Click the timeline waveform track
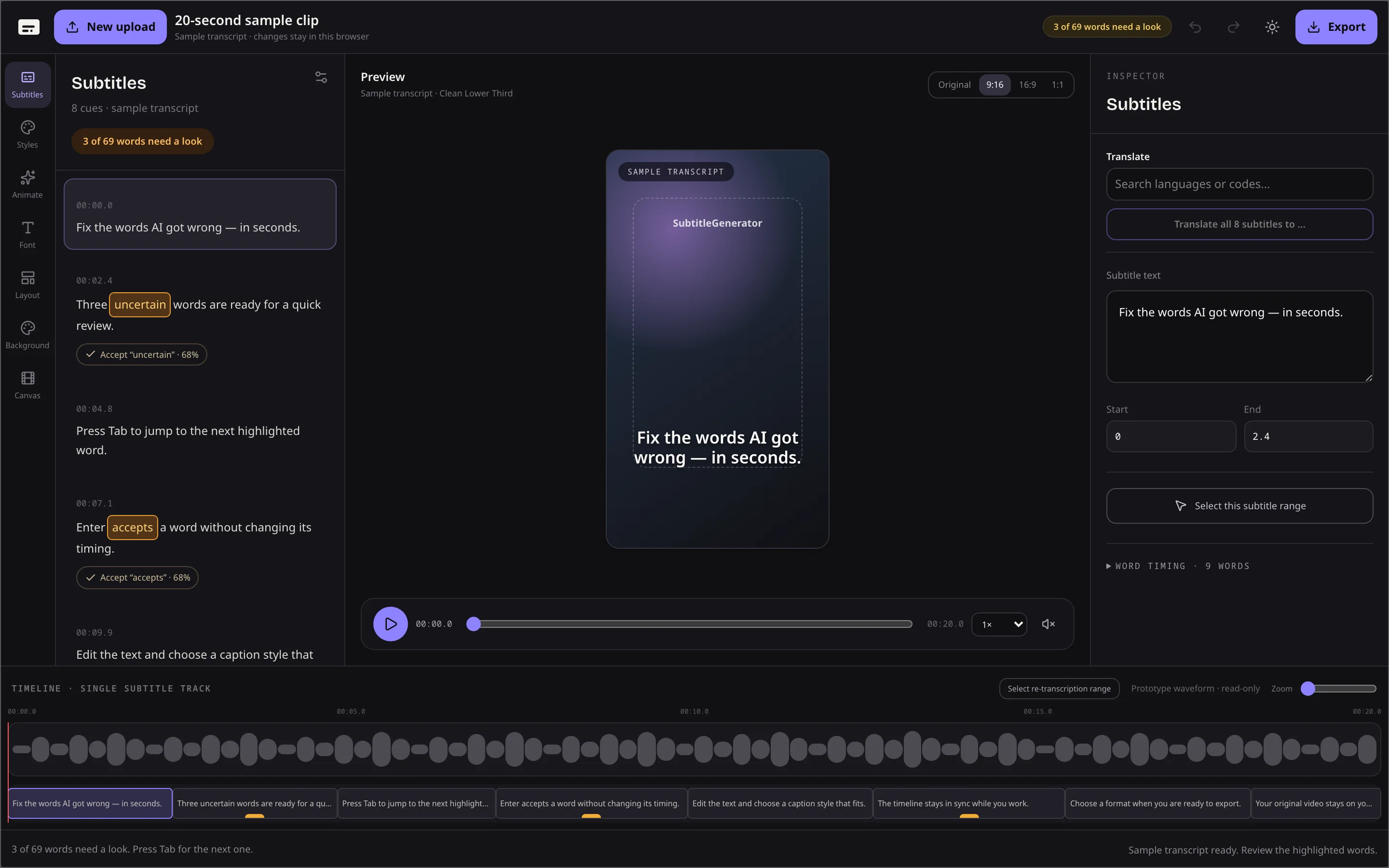 (694, 749)
